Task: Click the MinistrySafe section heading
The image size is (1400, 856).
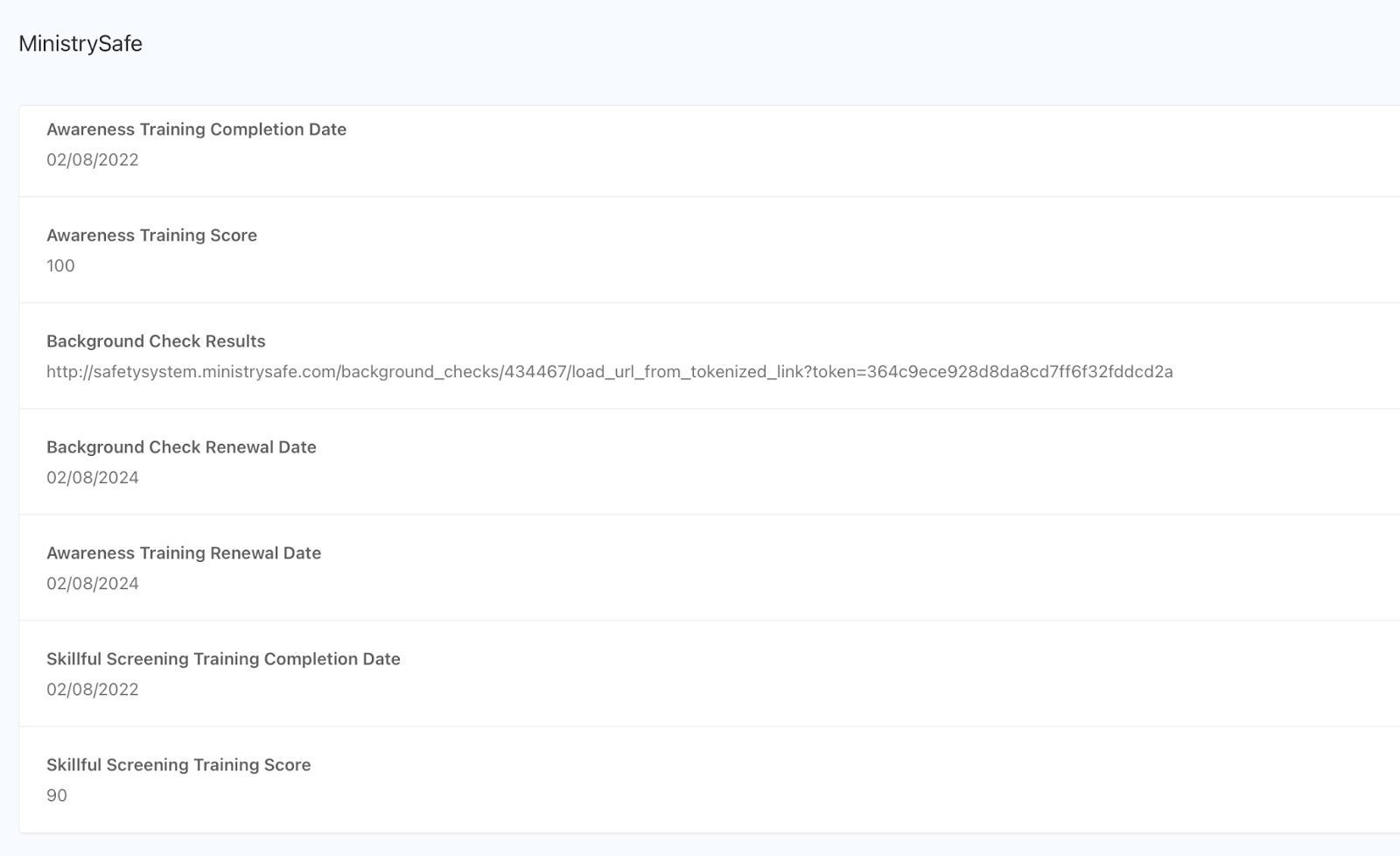Action: coord(80,44)
